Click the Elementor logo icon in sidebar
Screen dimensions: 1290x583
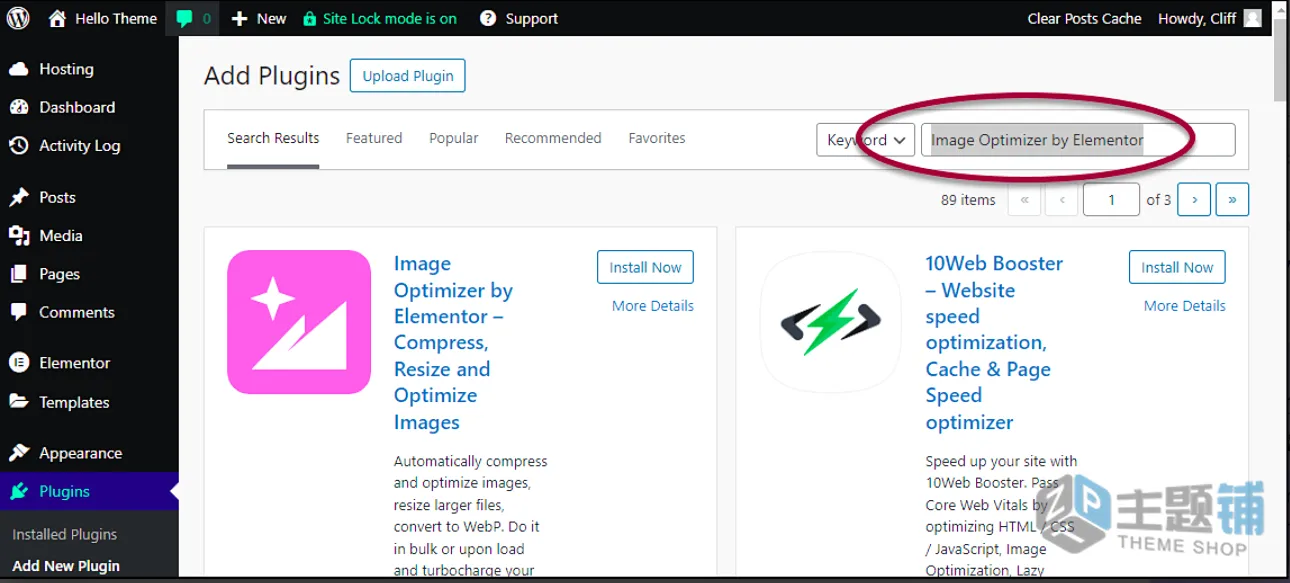click(19, 363)
